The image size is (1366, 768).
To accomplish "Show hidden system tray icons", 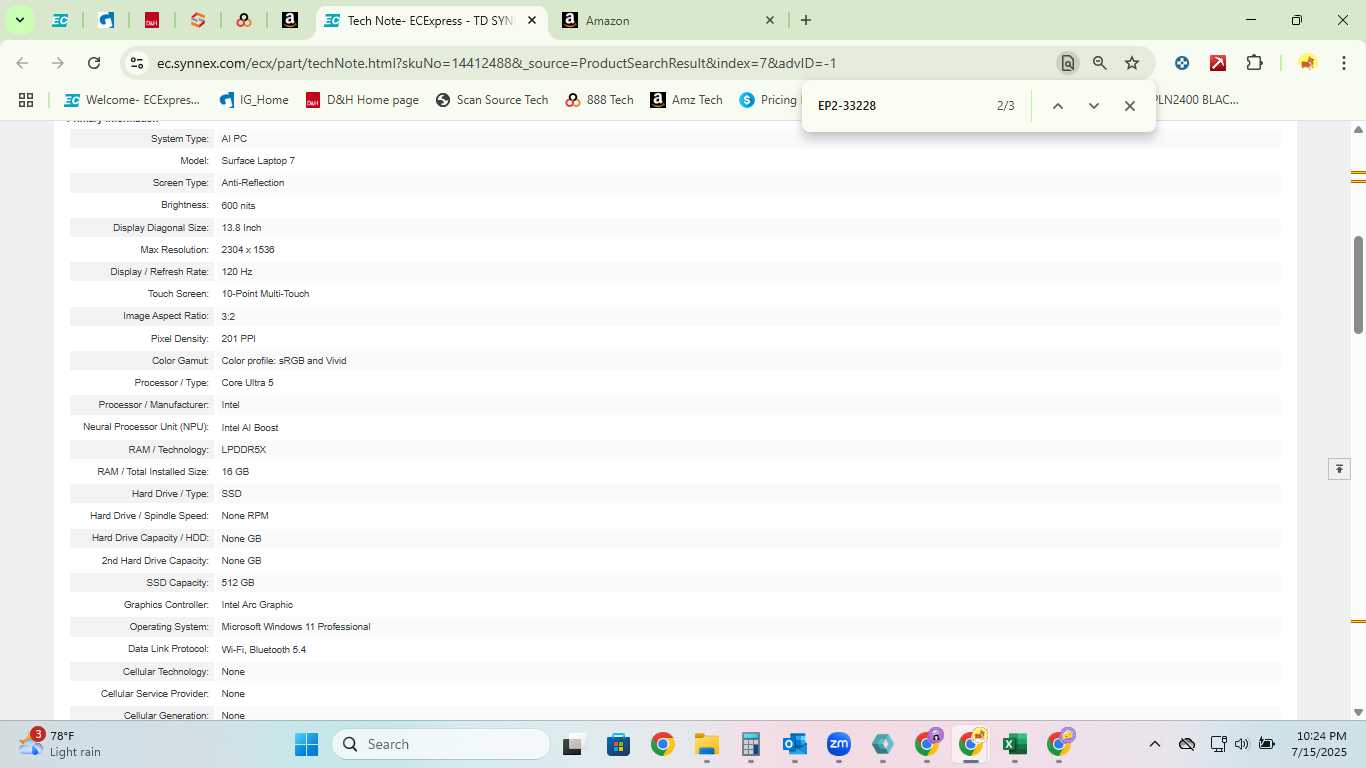I will (x=1154, y=744).
